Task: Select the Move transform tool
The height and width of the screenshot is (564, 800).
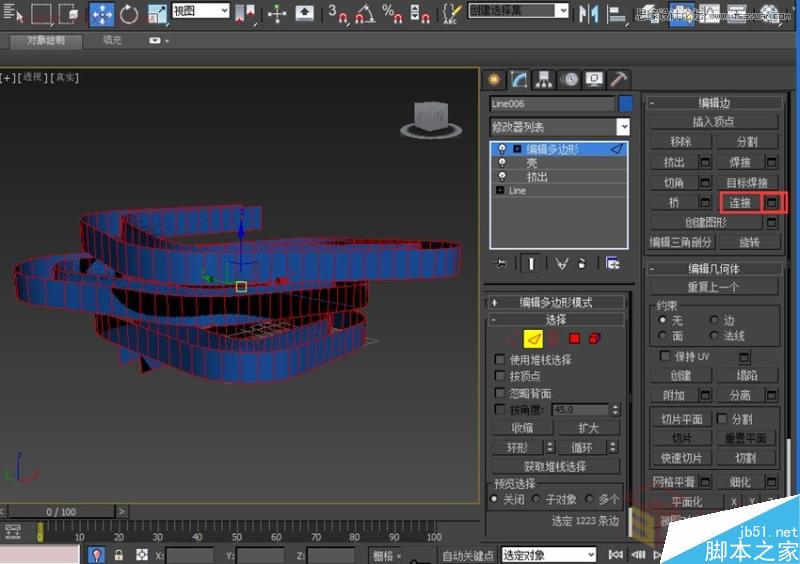Action: [x=102, y=14]
